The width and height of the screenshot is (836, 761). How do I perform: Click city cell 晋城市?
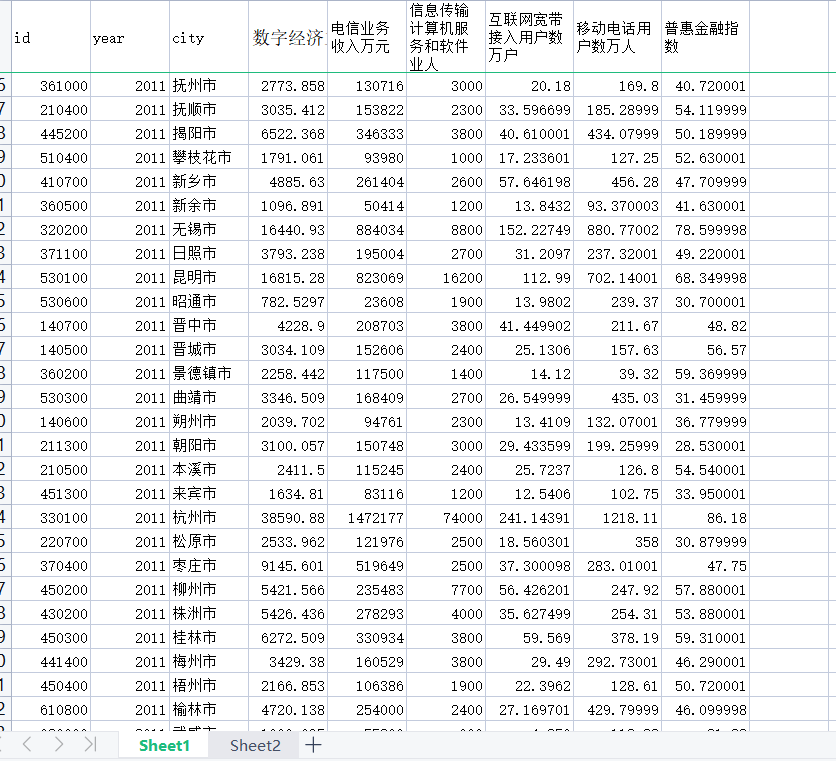pos(209,349)
